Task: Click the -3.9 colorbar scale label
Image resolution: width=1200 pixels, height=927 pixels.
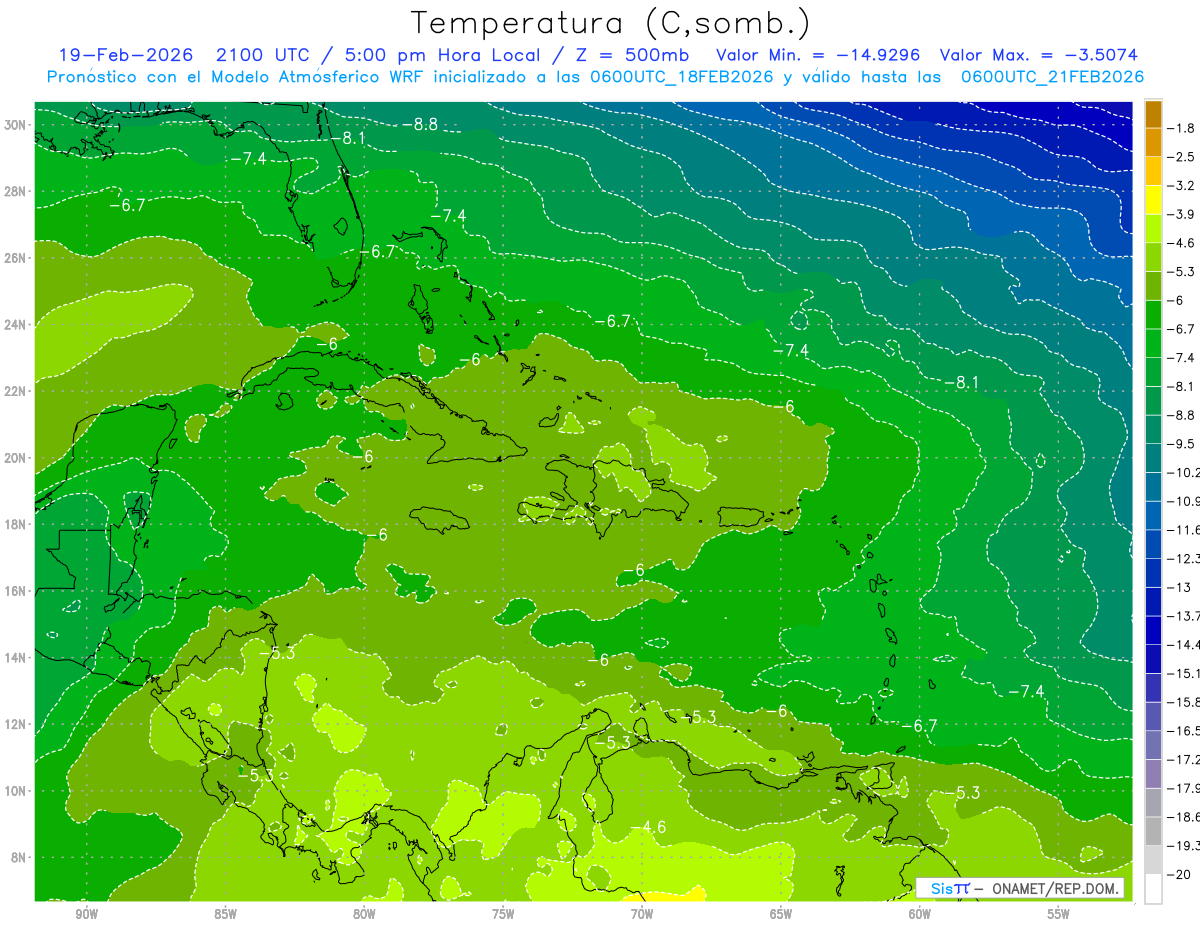Action: point(1183,214)
